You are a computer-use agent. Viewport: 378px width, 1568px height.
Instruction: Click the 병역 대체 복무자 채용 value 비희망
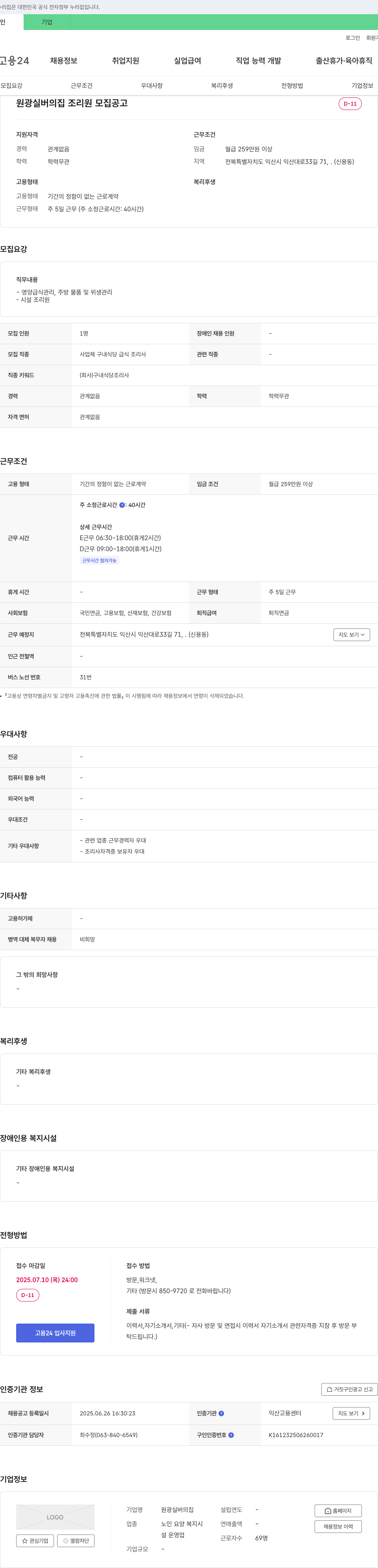pyautogui.click(x=87, y=940)
